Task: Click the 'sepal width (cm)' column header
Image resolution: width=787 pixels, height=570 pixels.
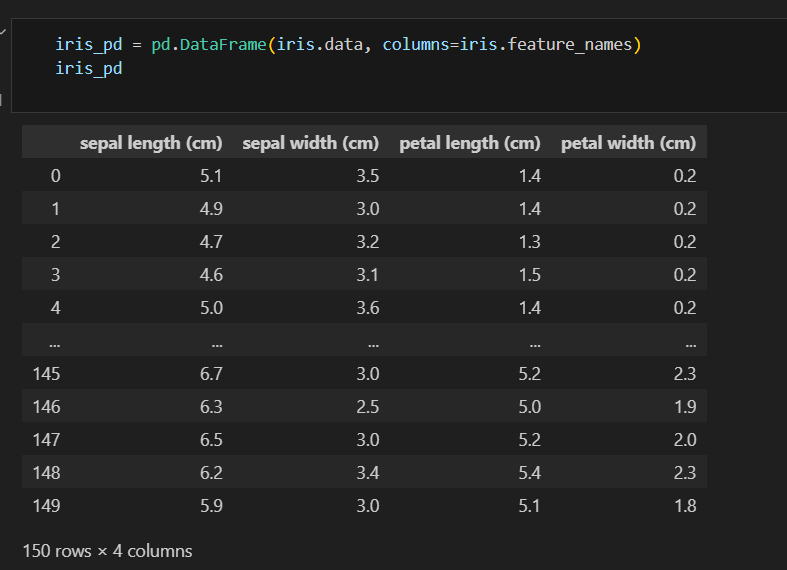Action: tap(311, 143)
